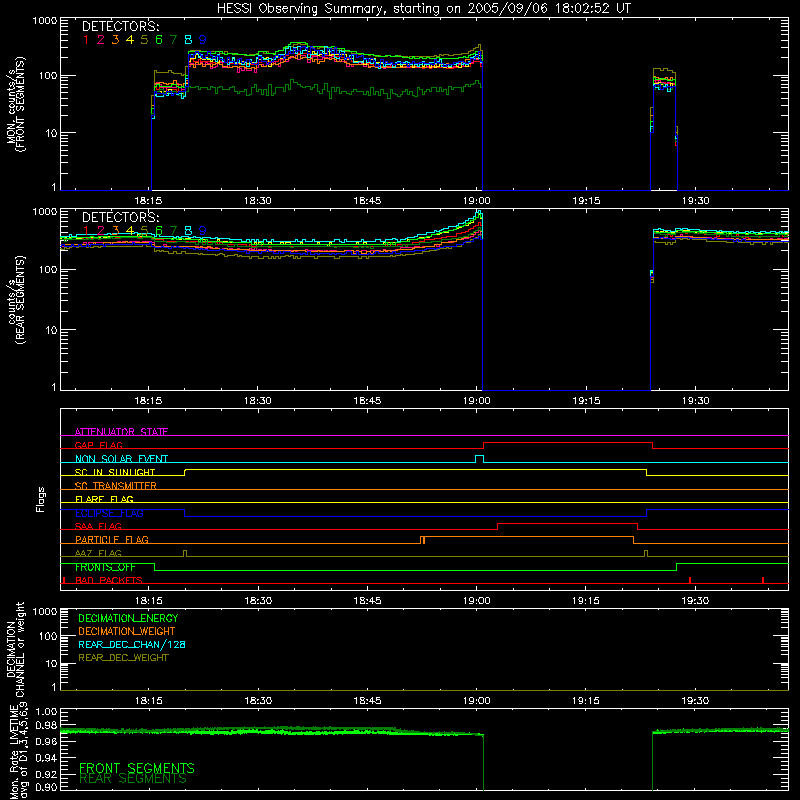
Task: Select detector number 6 in front segments legend
Action: coord(159,40)
